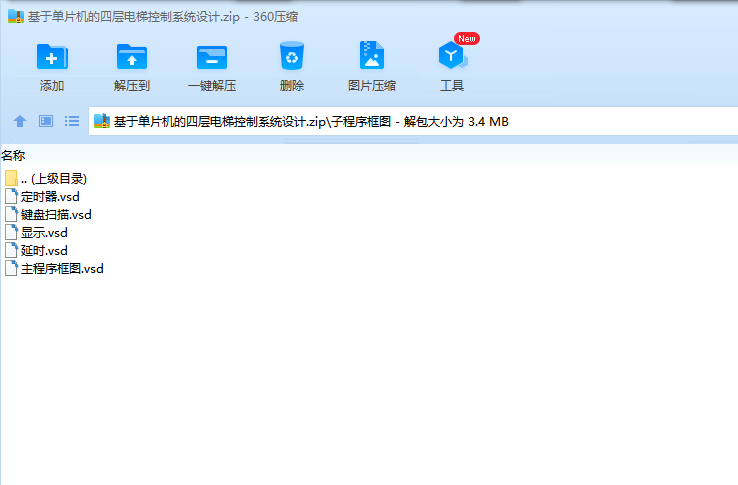Select the file name 主程序框图.vsd
The width and height of the screenshot is (738, 485).
coord(62,268)
